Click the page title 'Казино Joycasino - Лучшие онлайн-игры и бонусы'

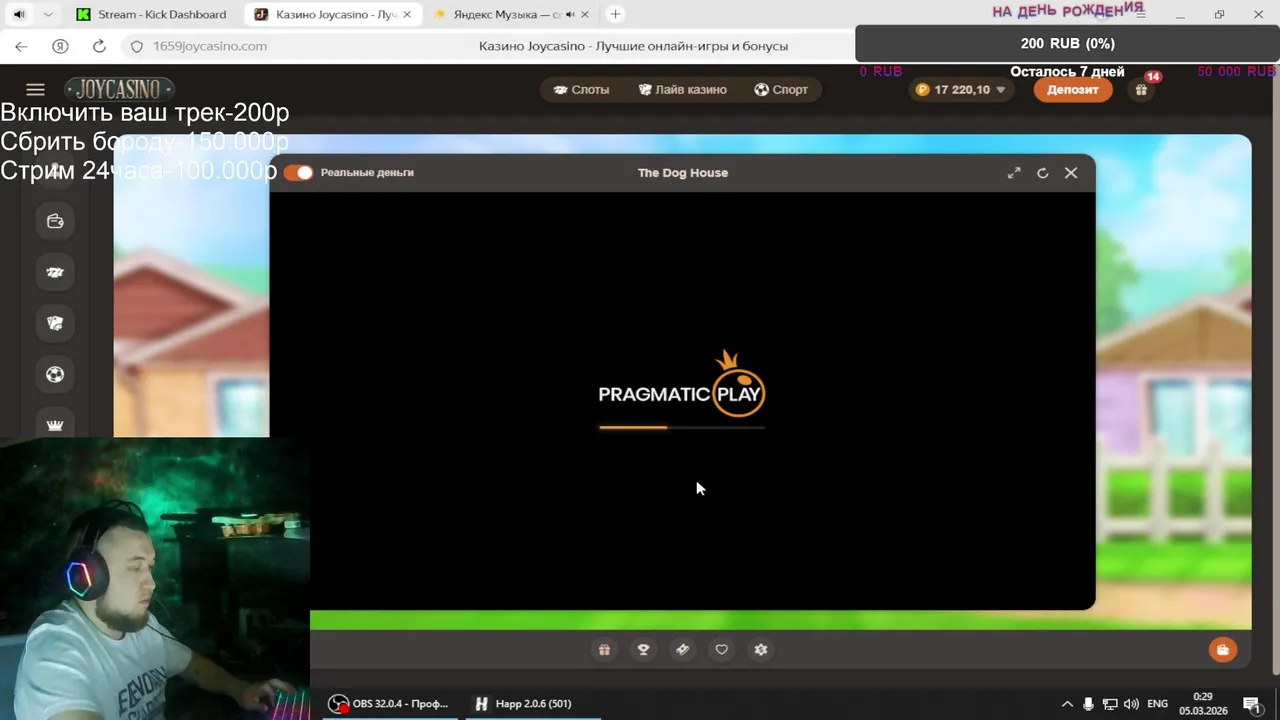633,46
